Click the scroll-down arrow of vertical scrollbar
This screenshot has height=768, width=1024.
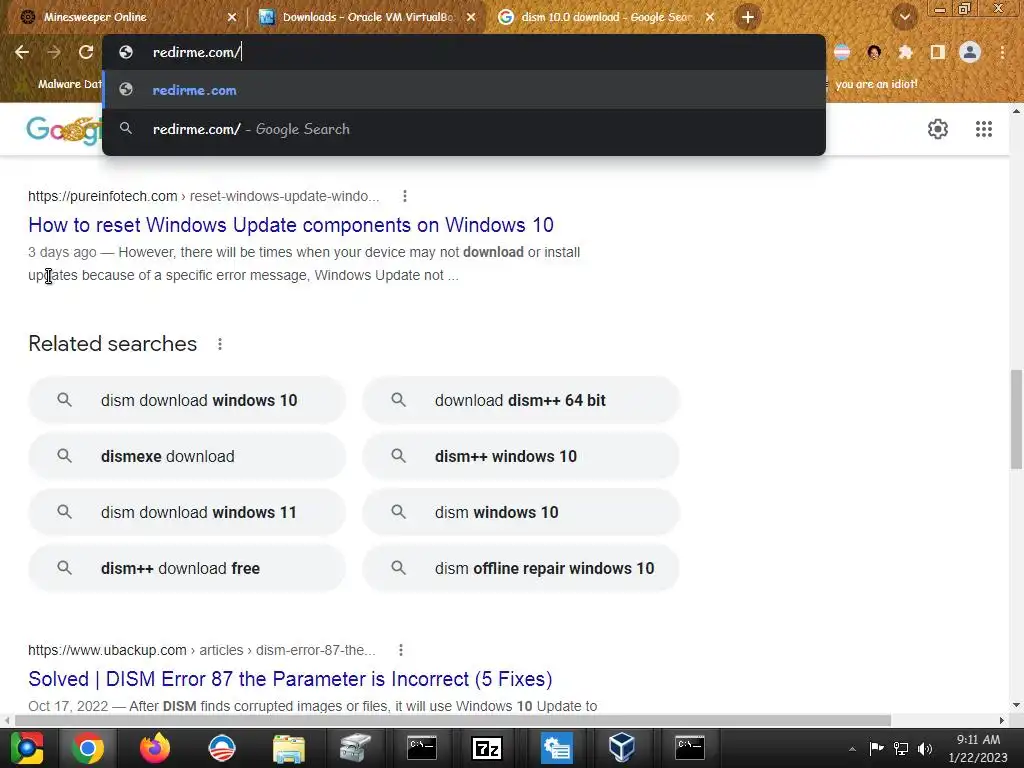point(1016,705)
